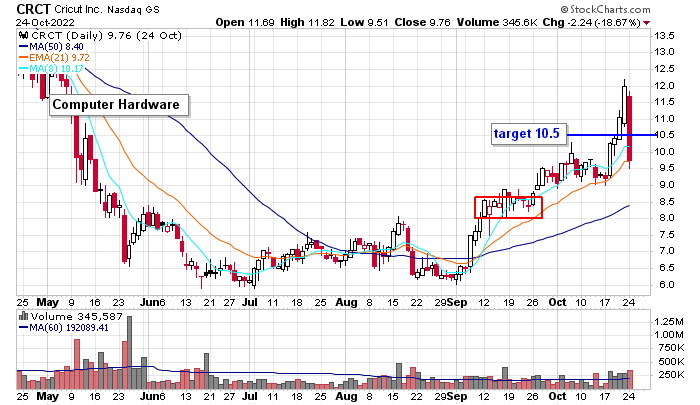Click Sep on the volume panel date axis
700x405 pixels.
pos(457,397)
